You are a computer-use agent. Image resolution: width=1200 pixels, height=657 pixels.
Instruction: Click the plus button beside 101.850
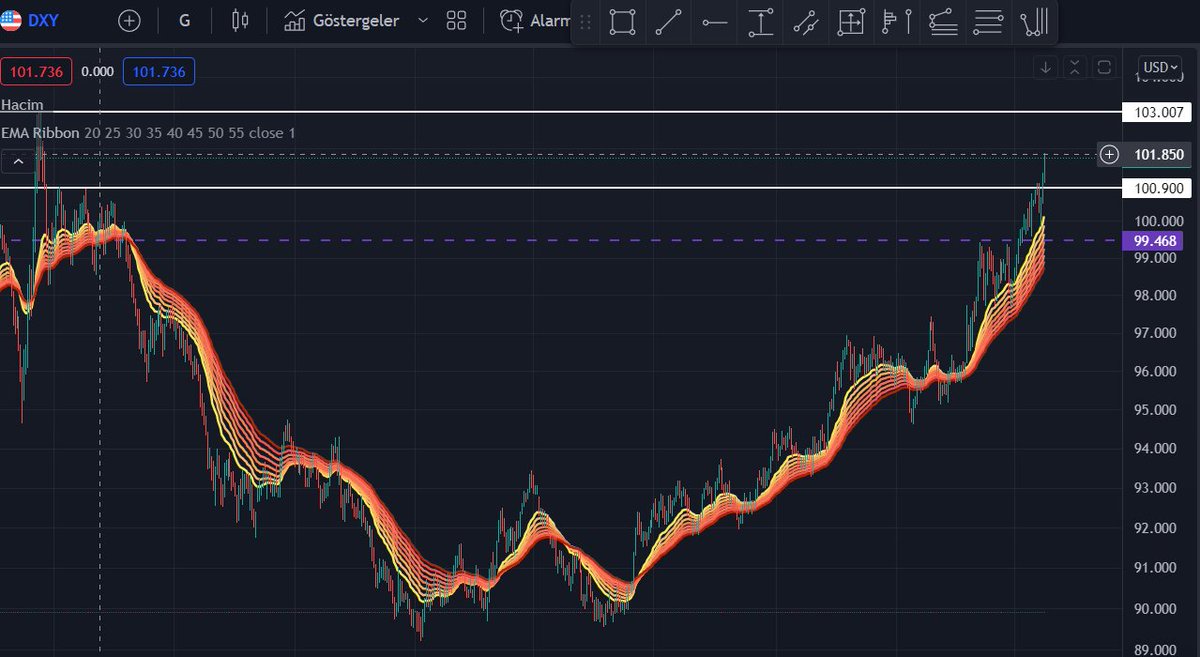tap(1109, 154)
